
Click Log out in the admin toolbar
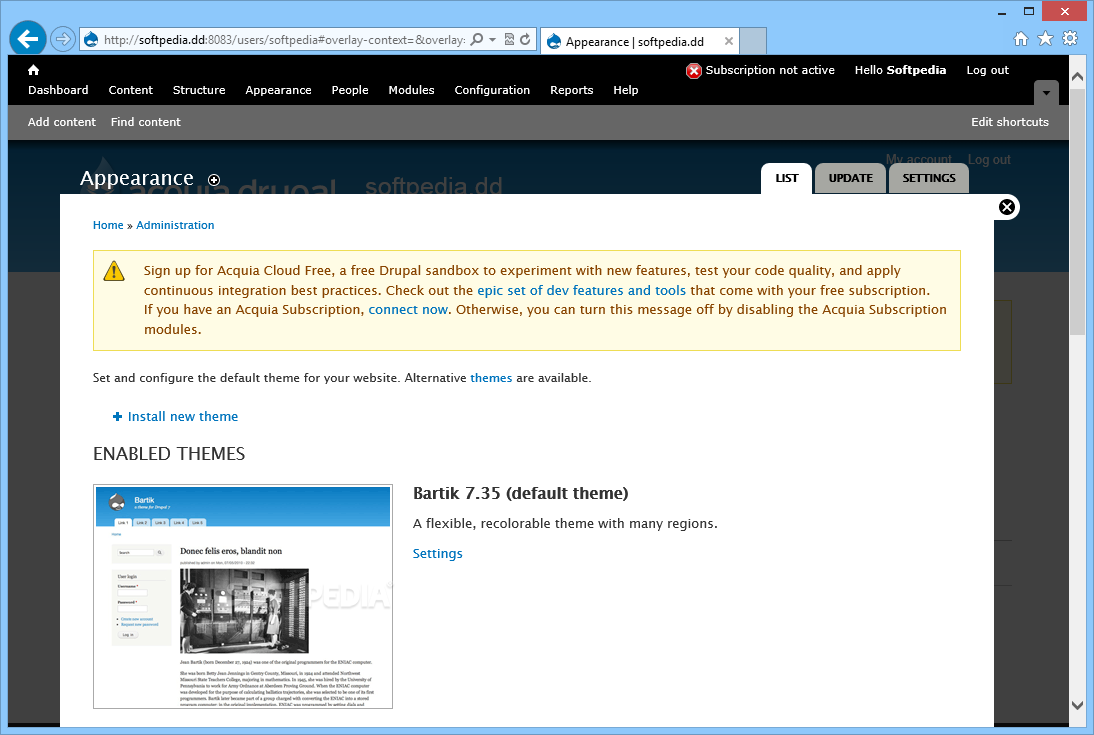coord(987,70)
